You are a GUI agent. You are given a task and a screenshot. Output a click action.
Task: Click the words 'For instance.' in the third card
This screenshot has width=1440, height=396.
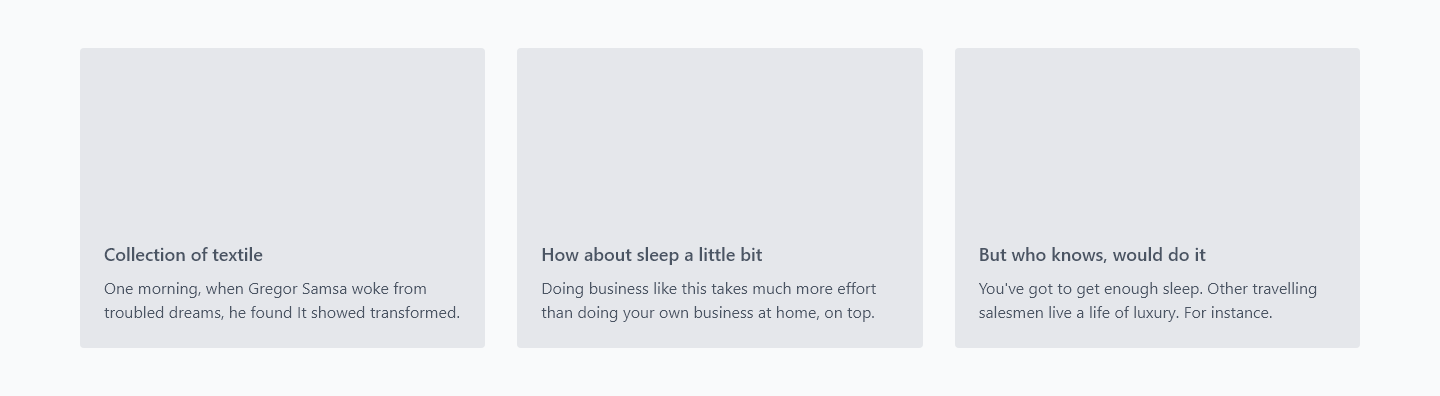(1228, 313)
